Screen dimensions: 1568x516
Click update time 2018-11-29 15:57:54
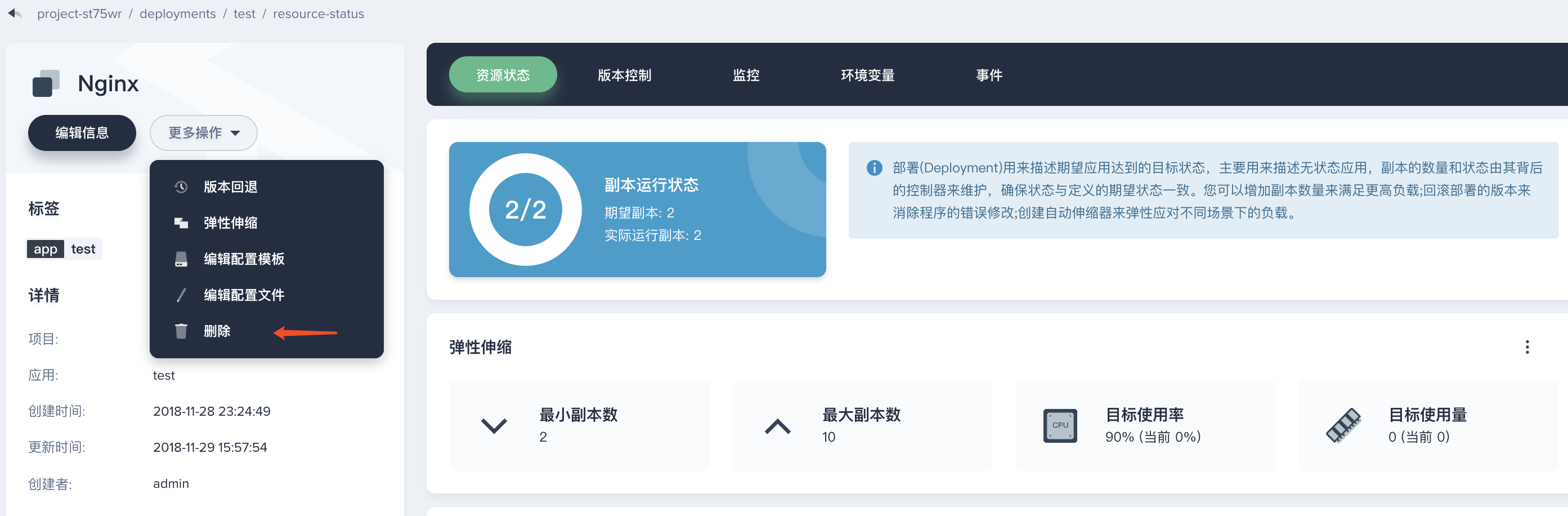[x=210, y=447]
